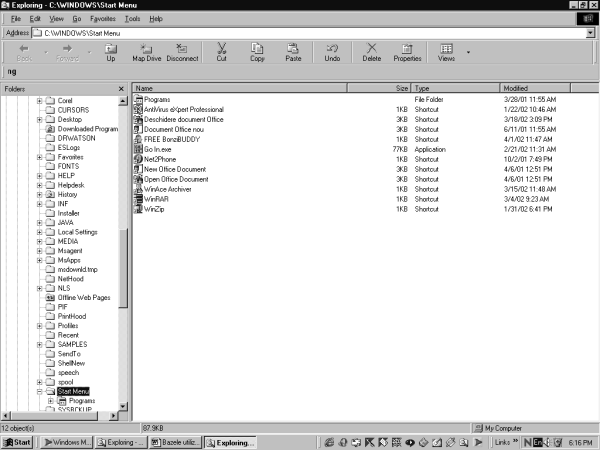Open the View menu
600x450 pixels.
(56, 19)
